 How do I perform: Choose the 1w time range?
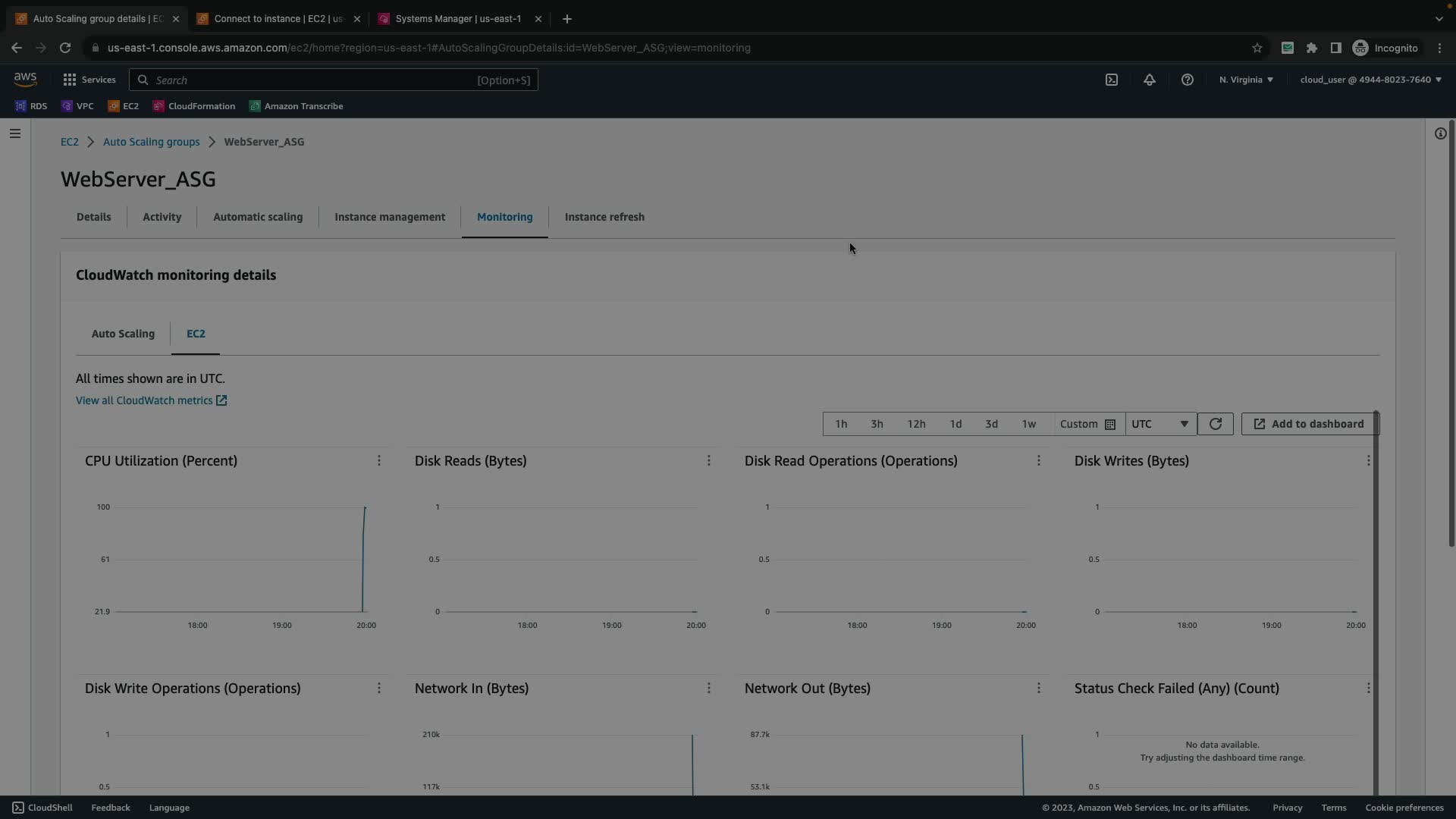[x=1028, y=424]
